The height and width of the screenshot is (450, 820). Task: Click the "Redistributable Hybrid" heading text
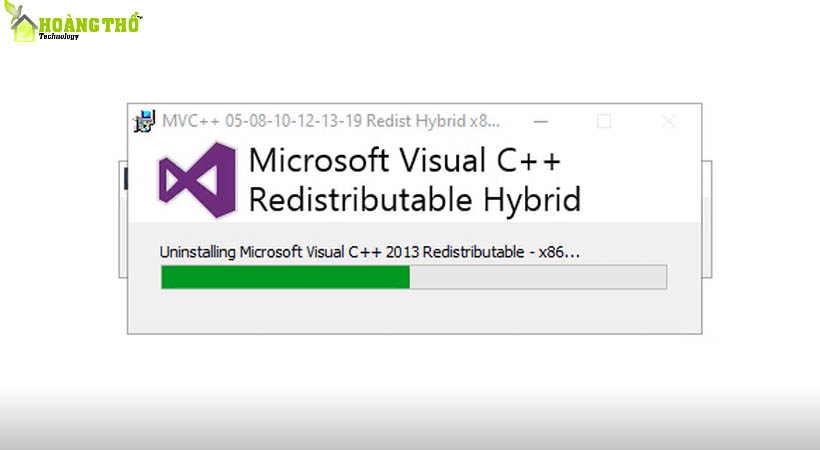coord(414,199)
